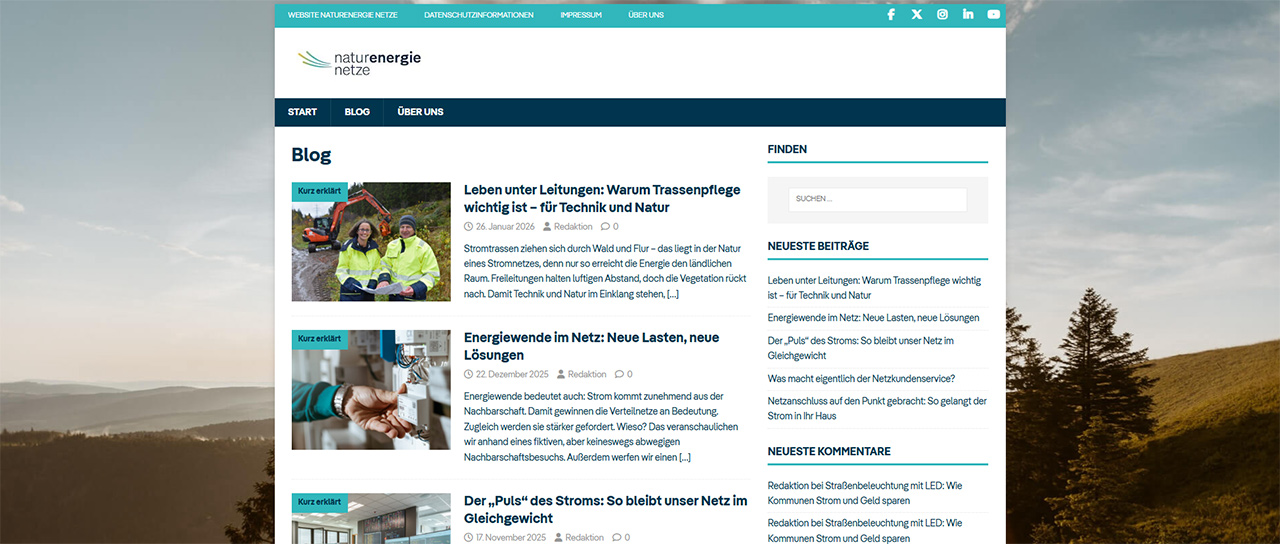This screenshot has width=1280, height=544.
Task: Open headline Der Puls des Stroms article
Action: pos(606,509)
